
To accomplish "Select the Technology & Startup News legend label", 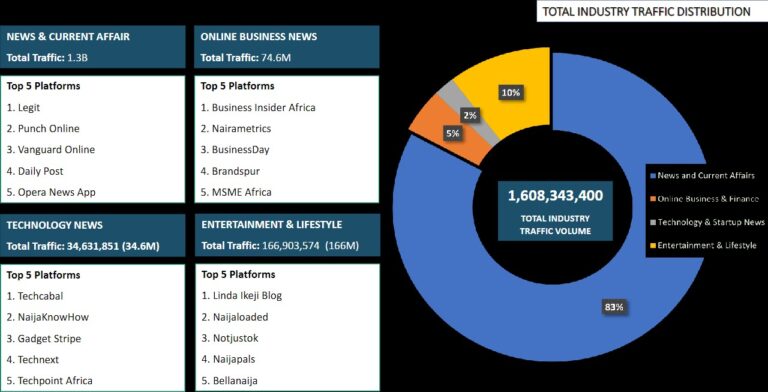I will pos(711,222).
